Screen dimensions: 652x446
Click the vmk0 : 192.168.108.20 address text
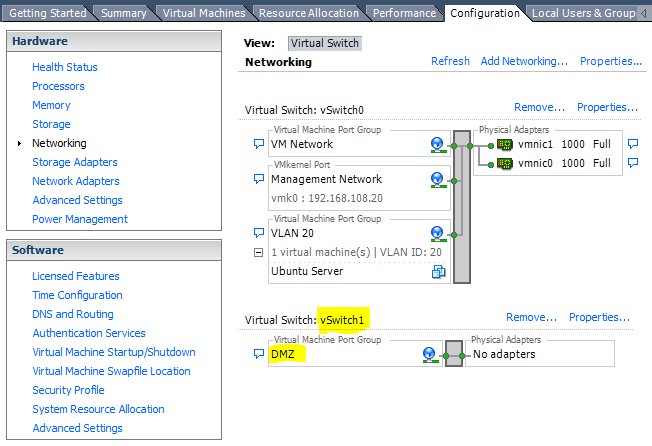[x=327, y=198]
